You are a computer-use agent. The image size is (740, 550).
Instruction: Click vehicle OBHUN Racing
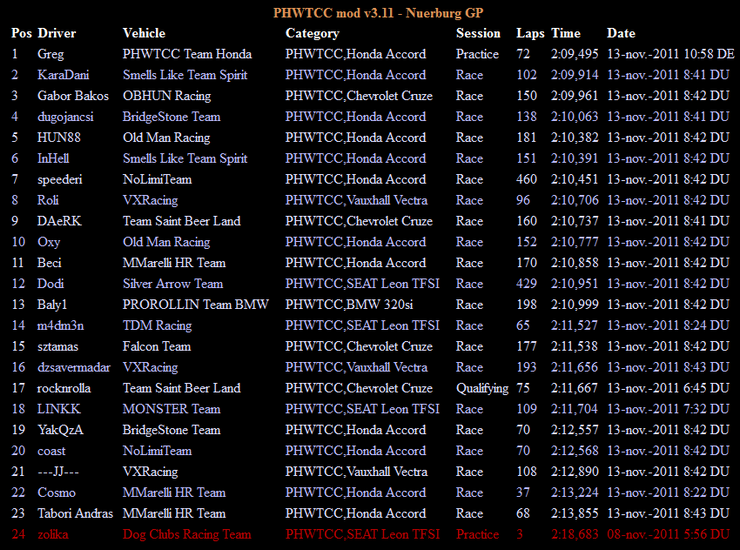[167, 96]
